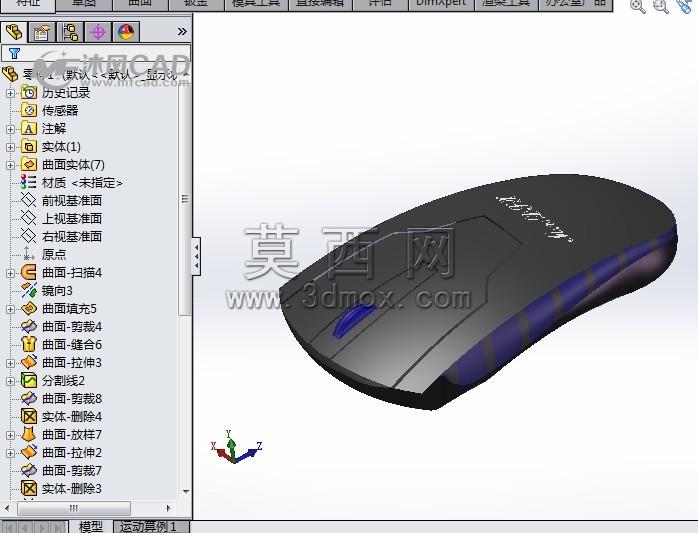Image resolution: width=698 pixels, height=533 pixels.
Task: Expand the 曲面-放样7 tree node
Action: click(x=10, y=435)
